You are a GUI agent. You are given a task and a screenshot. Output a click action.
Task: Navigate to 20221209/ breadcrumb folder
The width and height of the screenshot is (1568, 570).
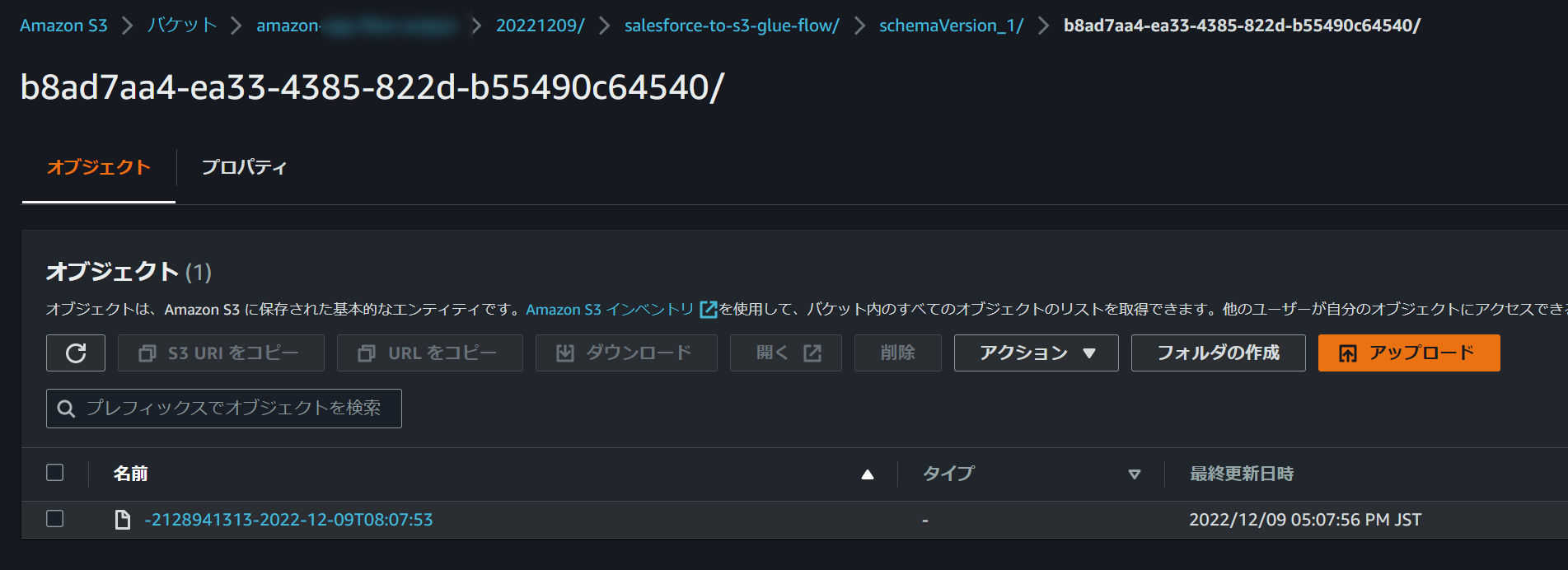[x=541, y=26]
